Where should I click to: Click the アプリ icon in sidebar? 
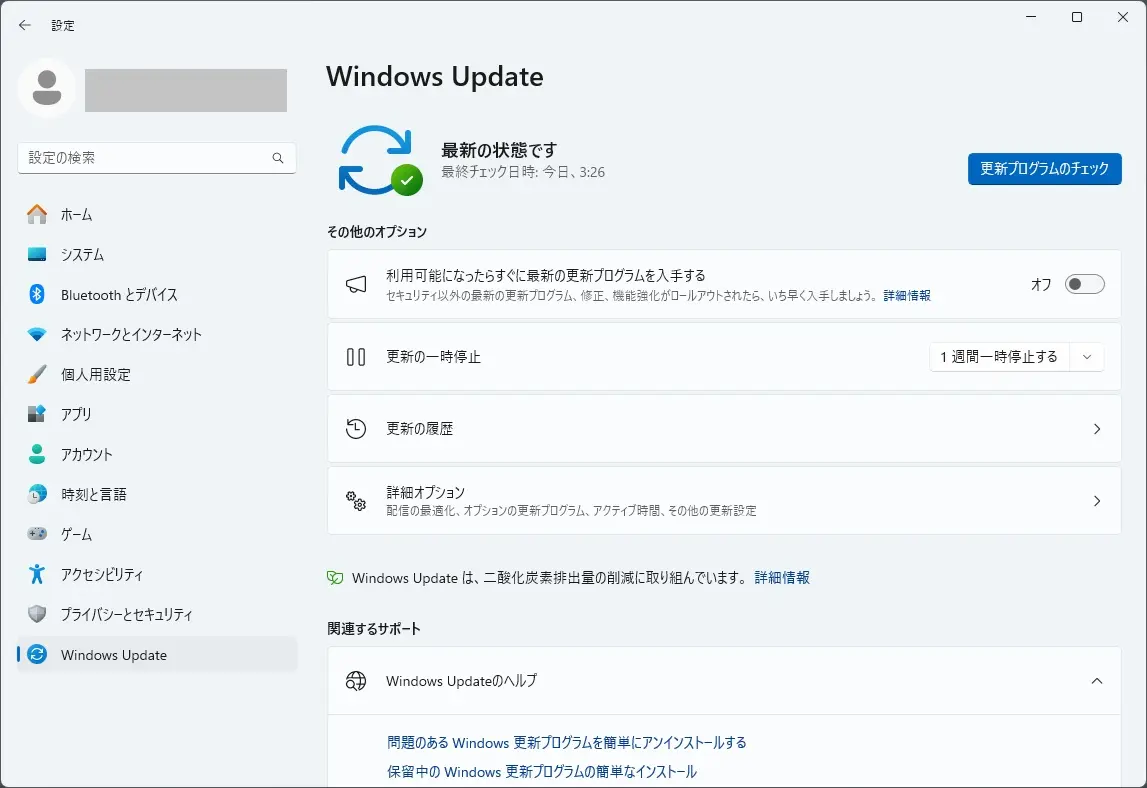(37, 414)
